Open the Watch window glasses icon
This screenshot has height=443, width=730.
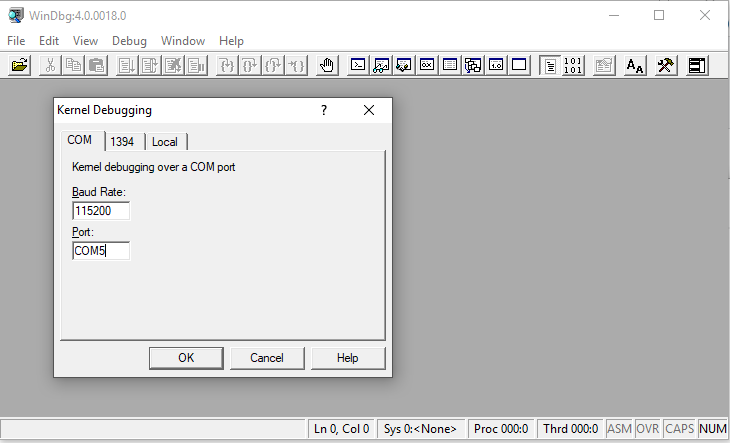tap(381, 65)
